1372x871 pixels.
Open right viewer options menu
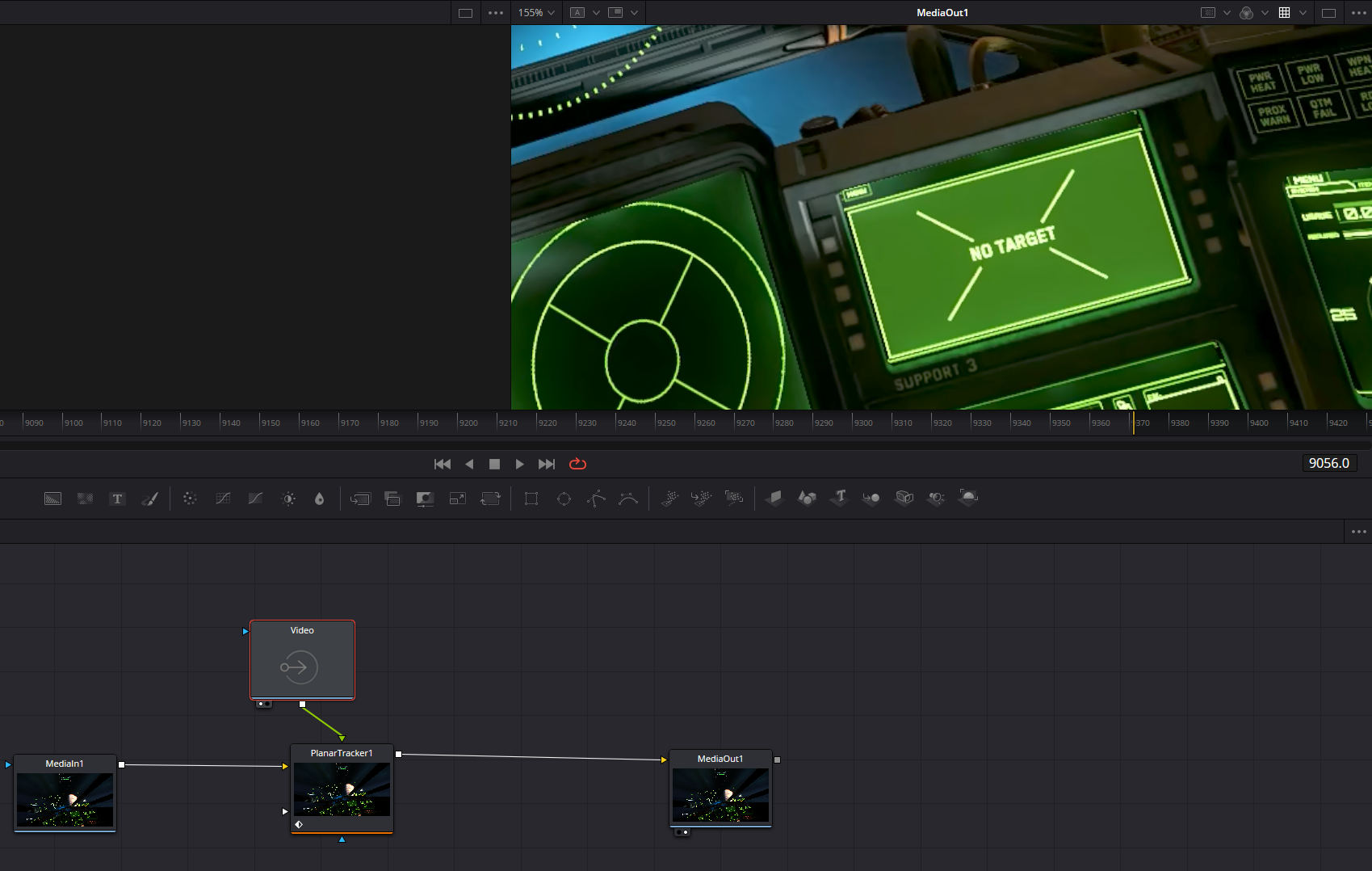tap(1359, 13)
